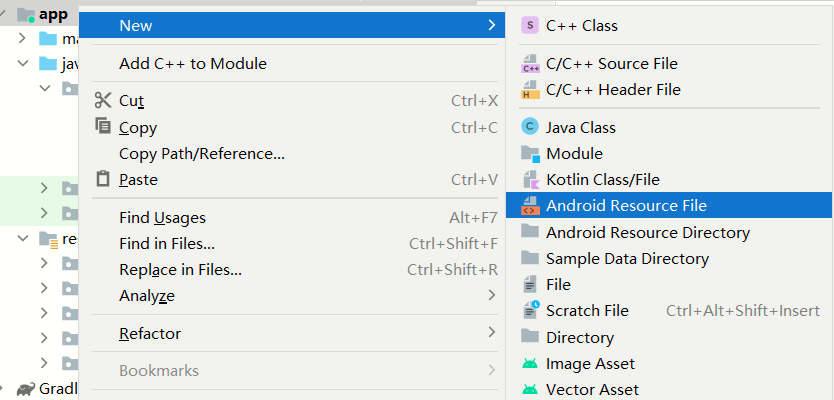The image size is (834, 400).
Task: Click the Scratch File icon
Action: 530,311
